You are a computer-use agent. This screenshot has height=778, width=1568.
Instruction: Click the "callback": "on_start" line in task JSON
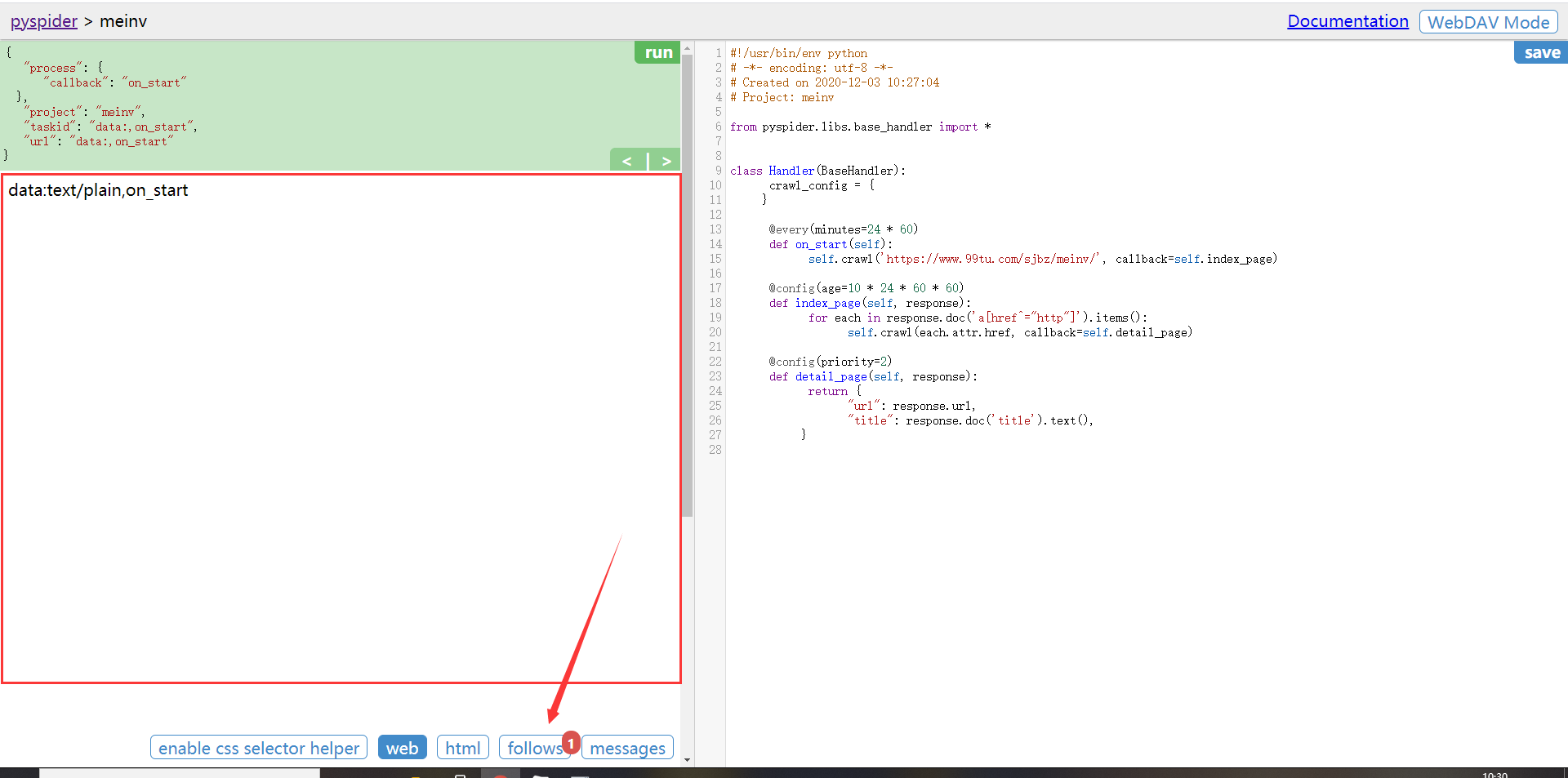[x=115, y=82]
